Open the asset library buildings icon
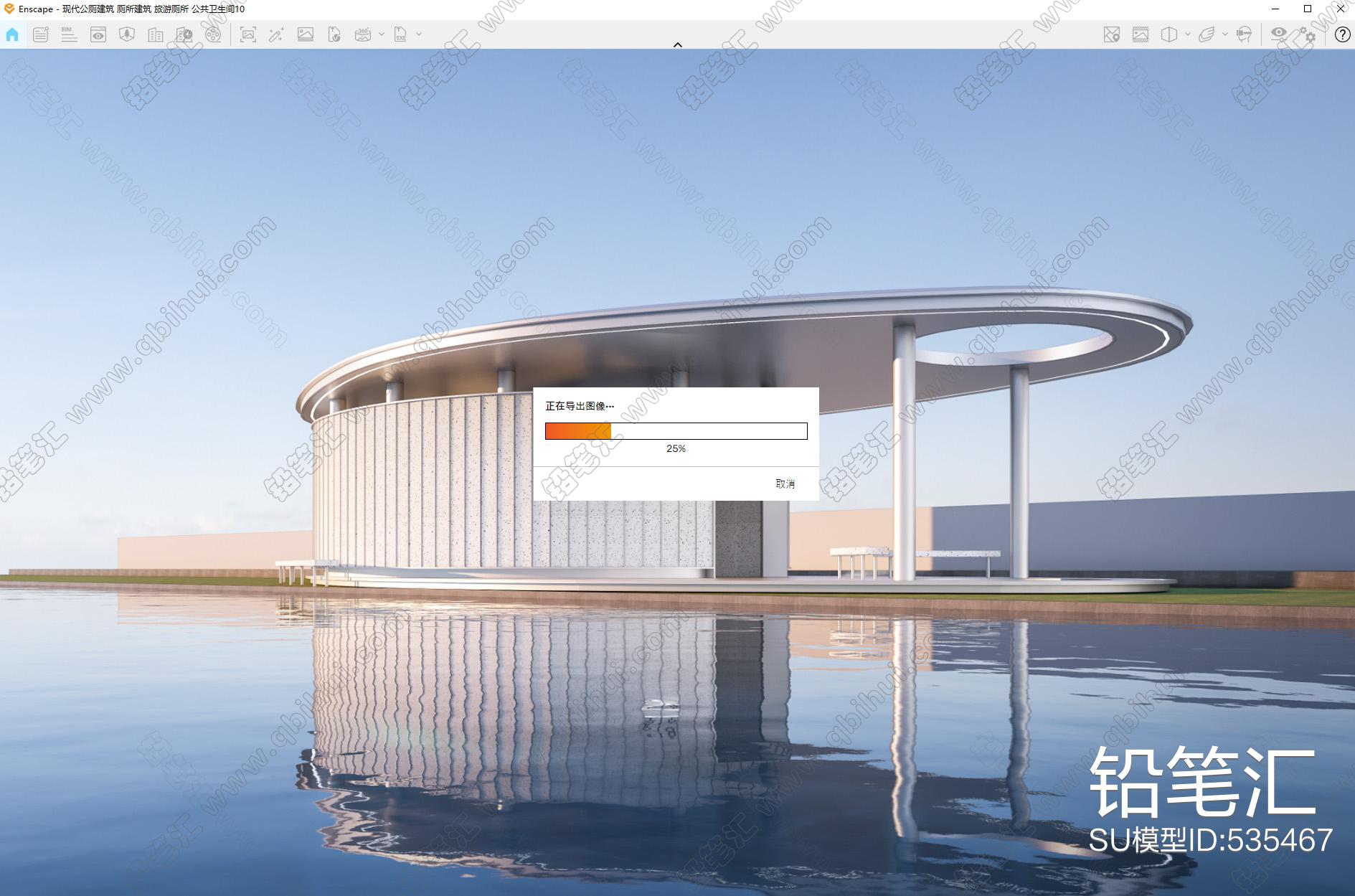Screen dimensions: 1355x896 point(156,34)
